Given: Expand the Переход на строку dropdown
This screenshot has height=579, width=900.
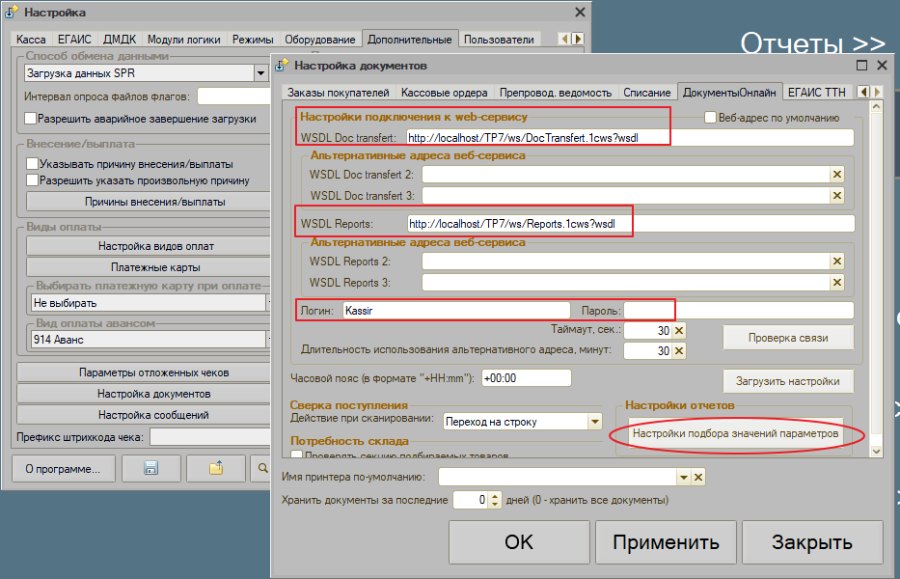Looking at the screenshot, I should (x=595, y=422).
